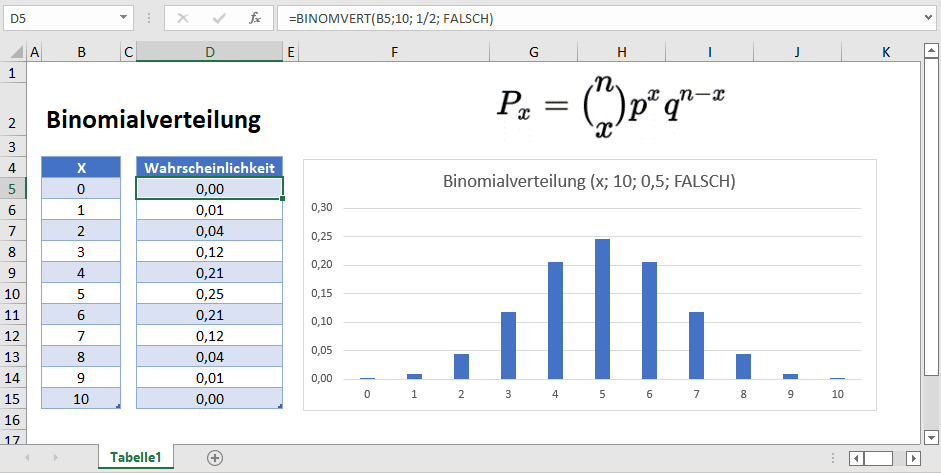Viewport: 941px width, 473px height.
Task: Click the horizontal axis label 10
Action: point(838,394)
